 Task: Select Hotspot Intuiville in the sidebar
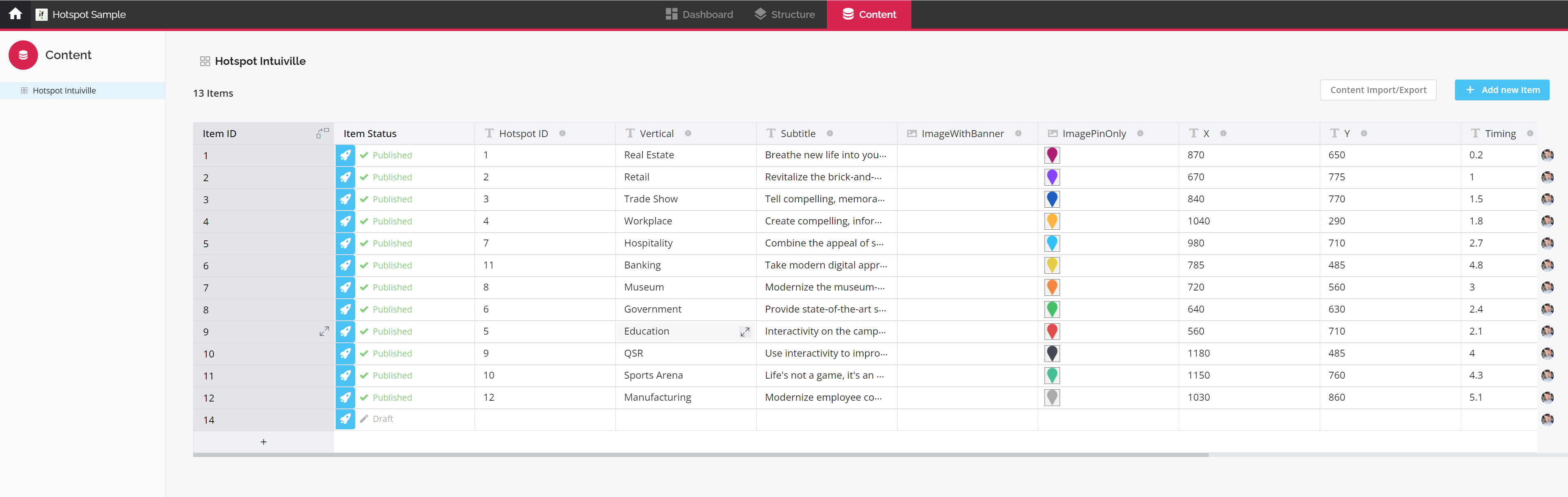tap(82, 91)
